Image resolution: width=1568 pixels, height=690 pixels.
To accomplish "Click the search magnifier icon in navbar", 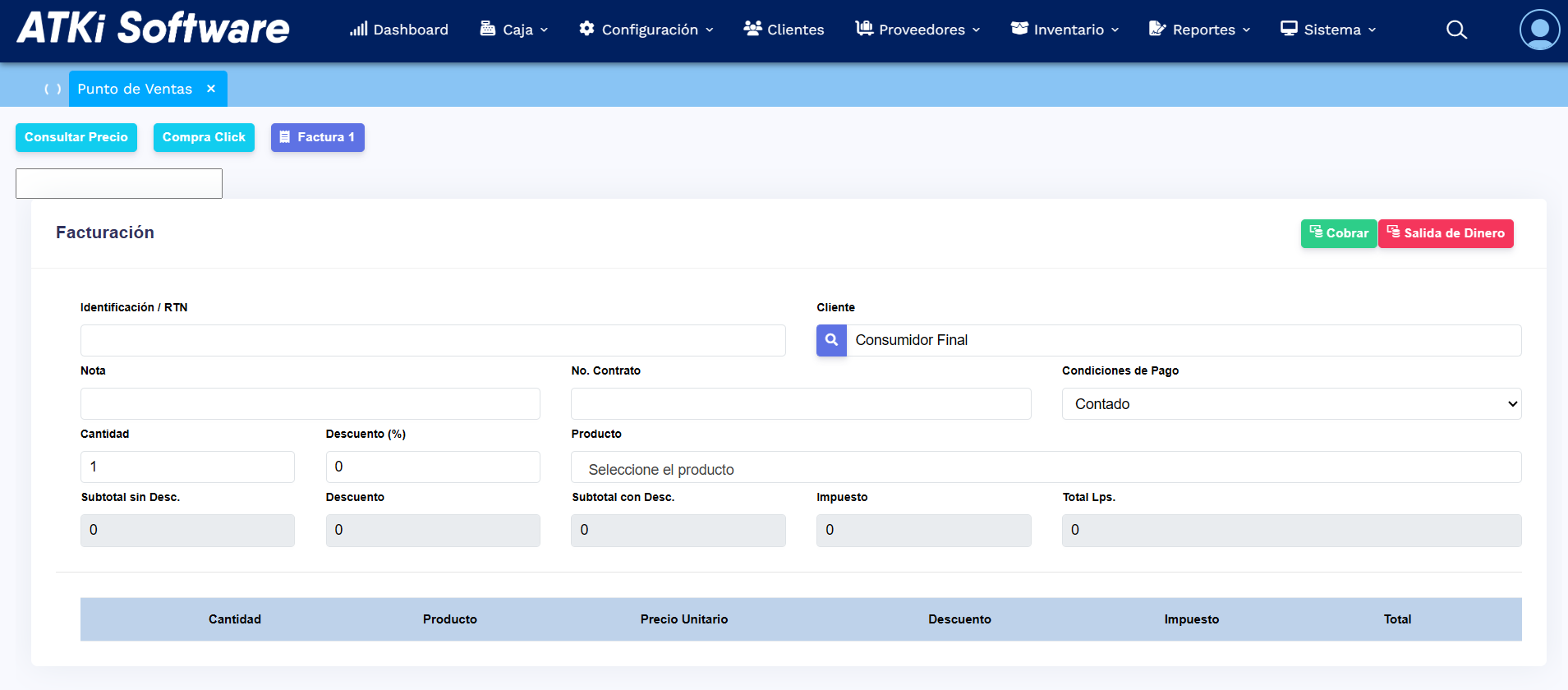I will [x=1456, y=30].
